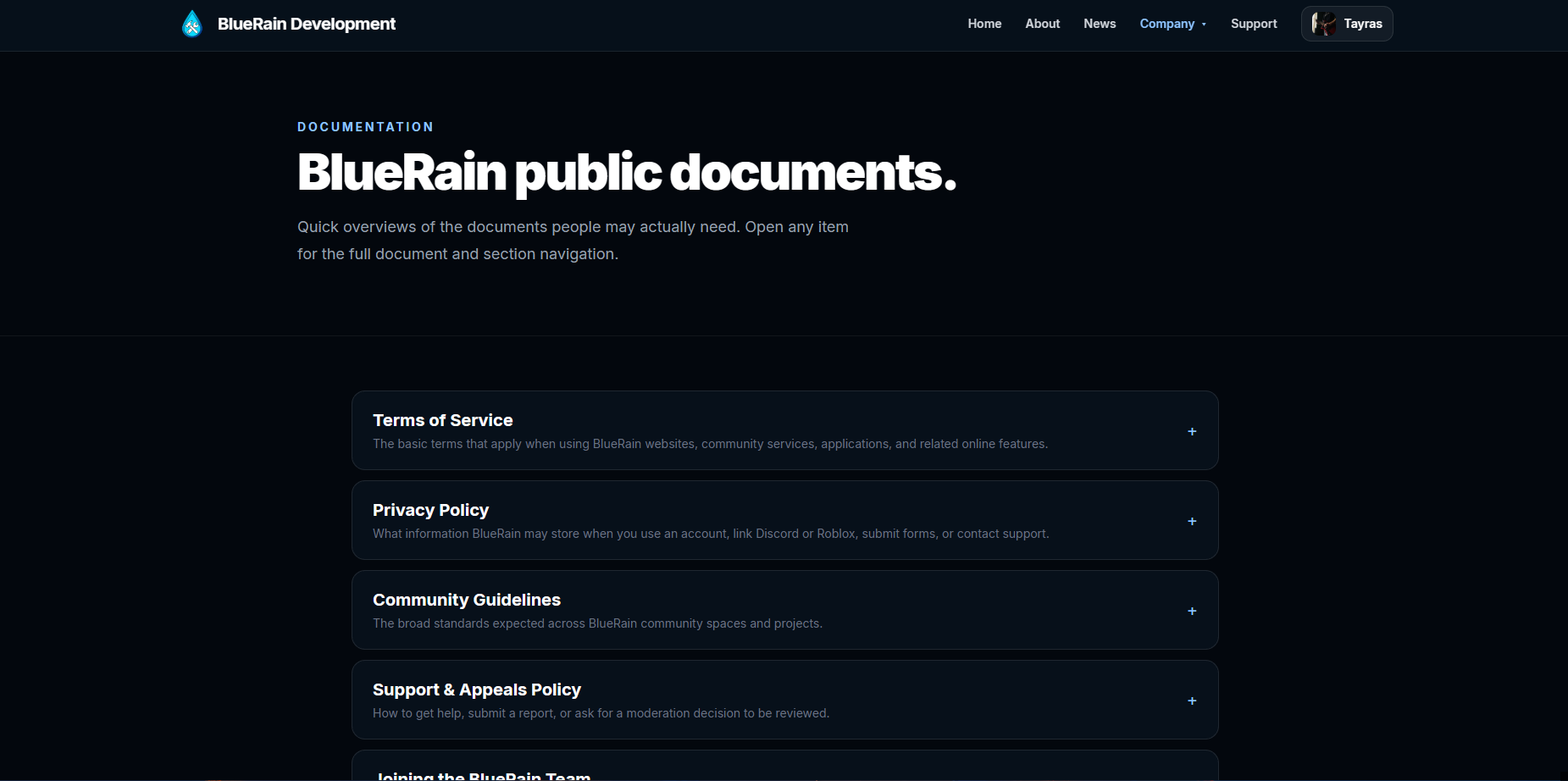1568x781 pixels.
Task: Select the Terms of Service heading
Action: click(442, 420)
